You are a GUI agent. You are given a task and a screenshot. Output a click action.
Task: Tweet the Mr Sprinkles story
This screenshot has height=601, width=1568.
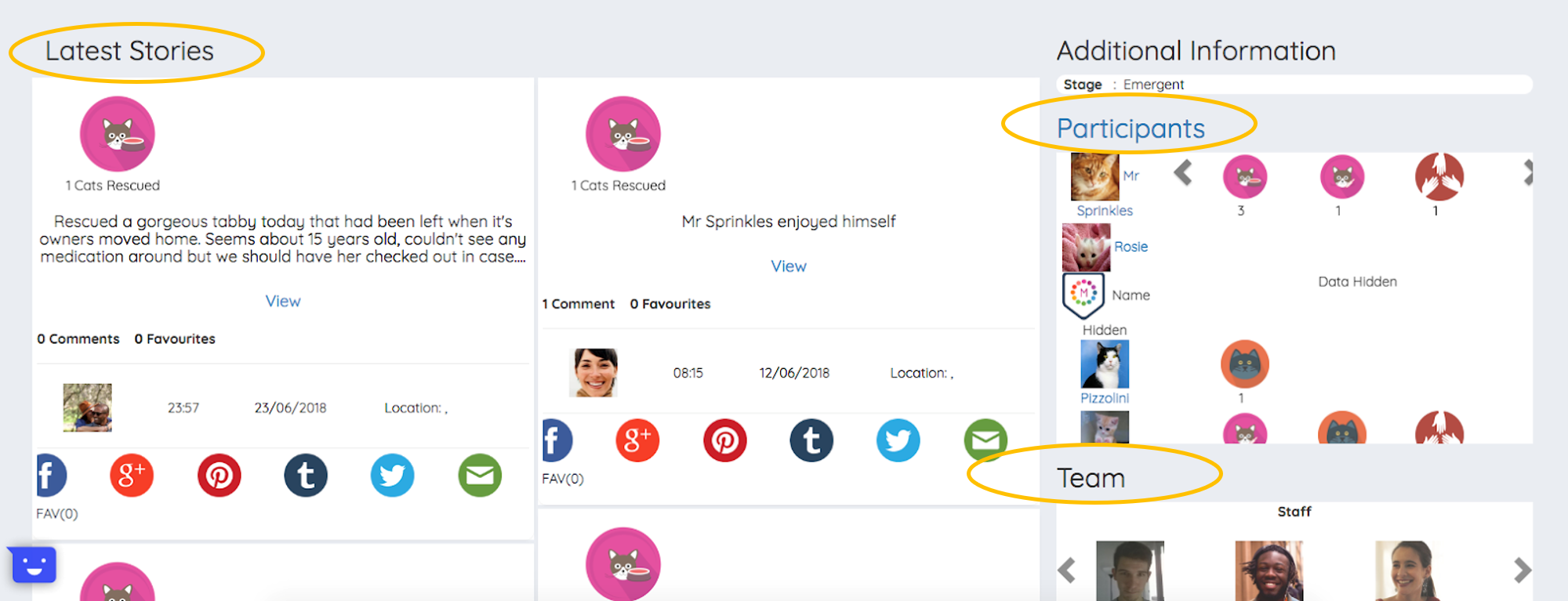pos(898,440)
